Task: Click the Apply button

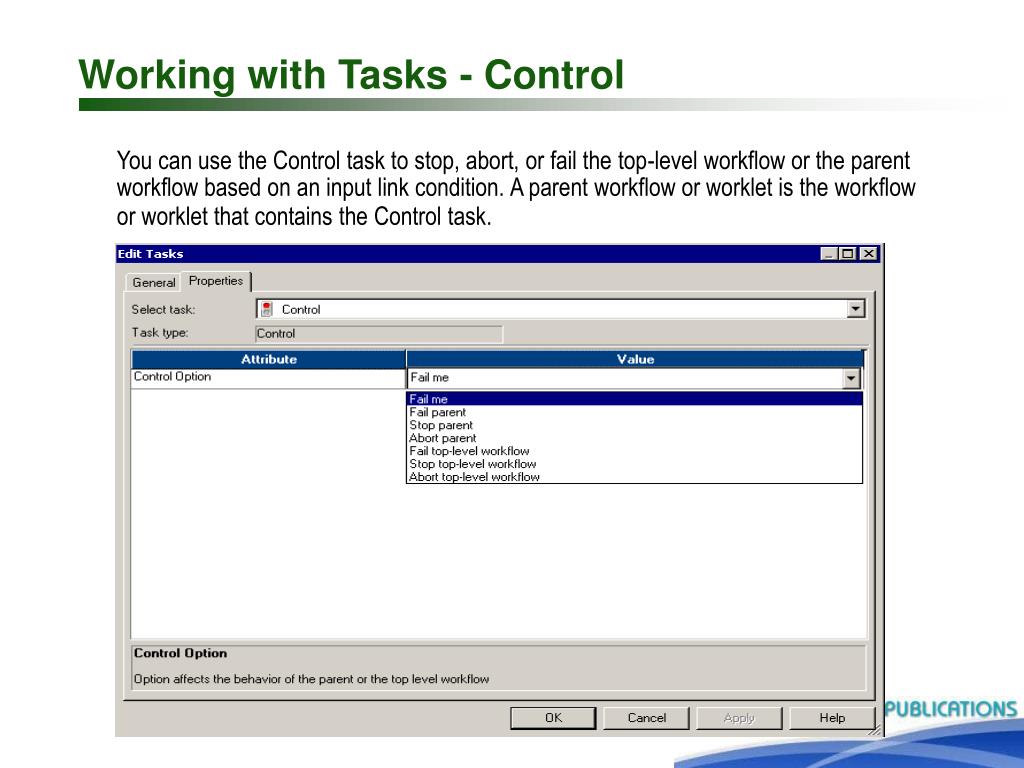Action: pos(739,718)
